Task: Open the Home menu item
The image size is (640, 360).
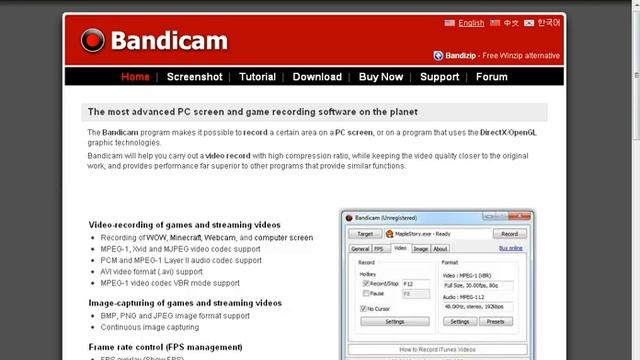Action: (135, 77)
